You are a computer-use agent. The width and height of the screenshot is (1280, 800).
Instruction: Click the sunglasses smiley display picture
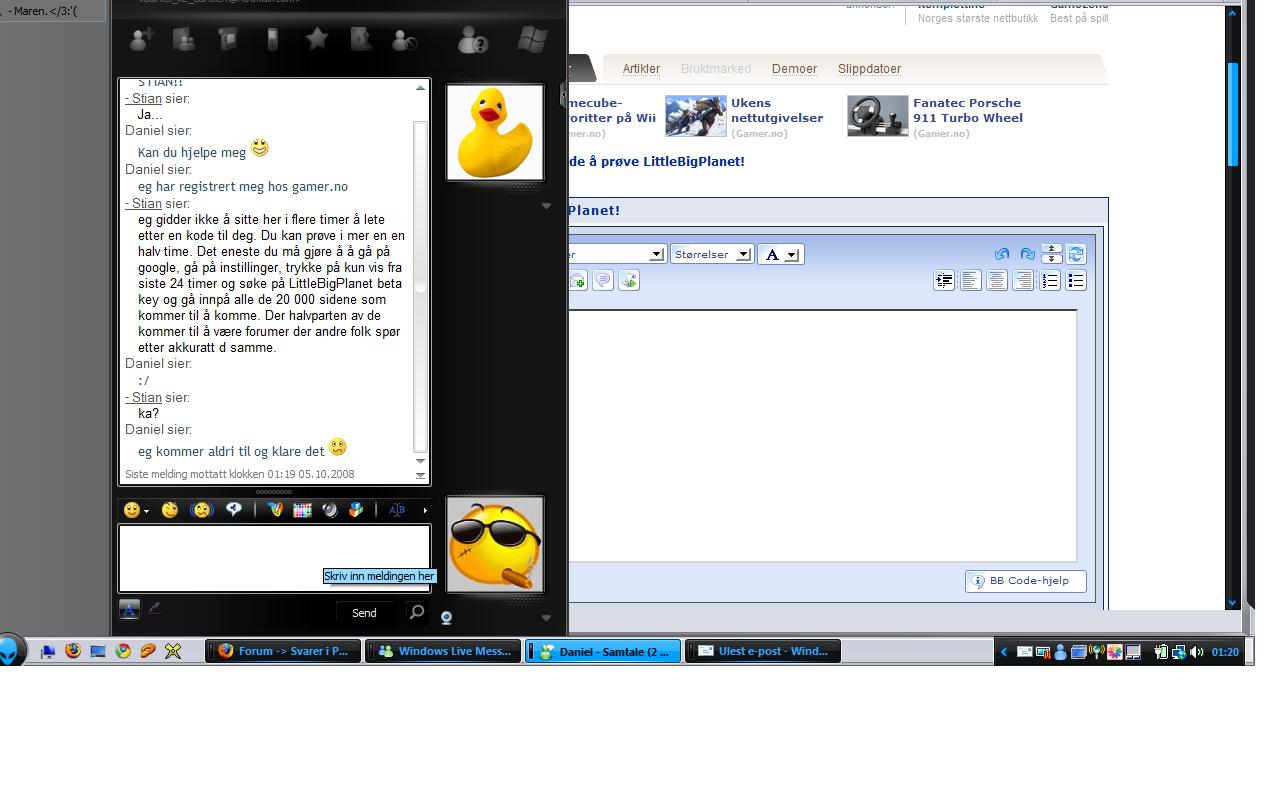click(x=494, y=545)
